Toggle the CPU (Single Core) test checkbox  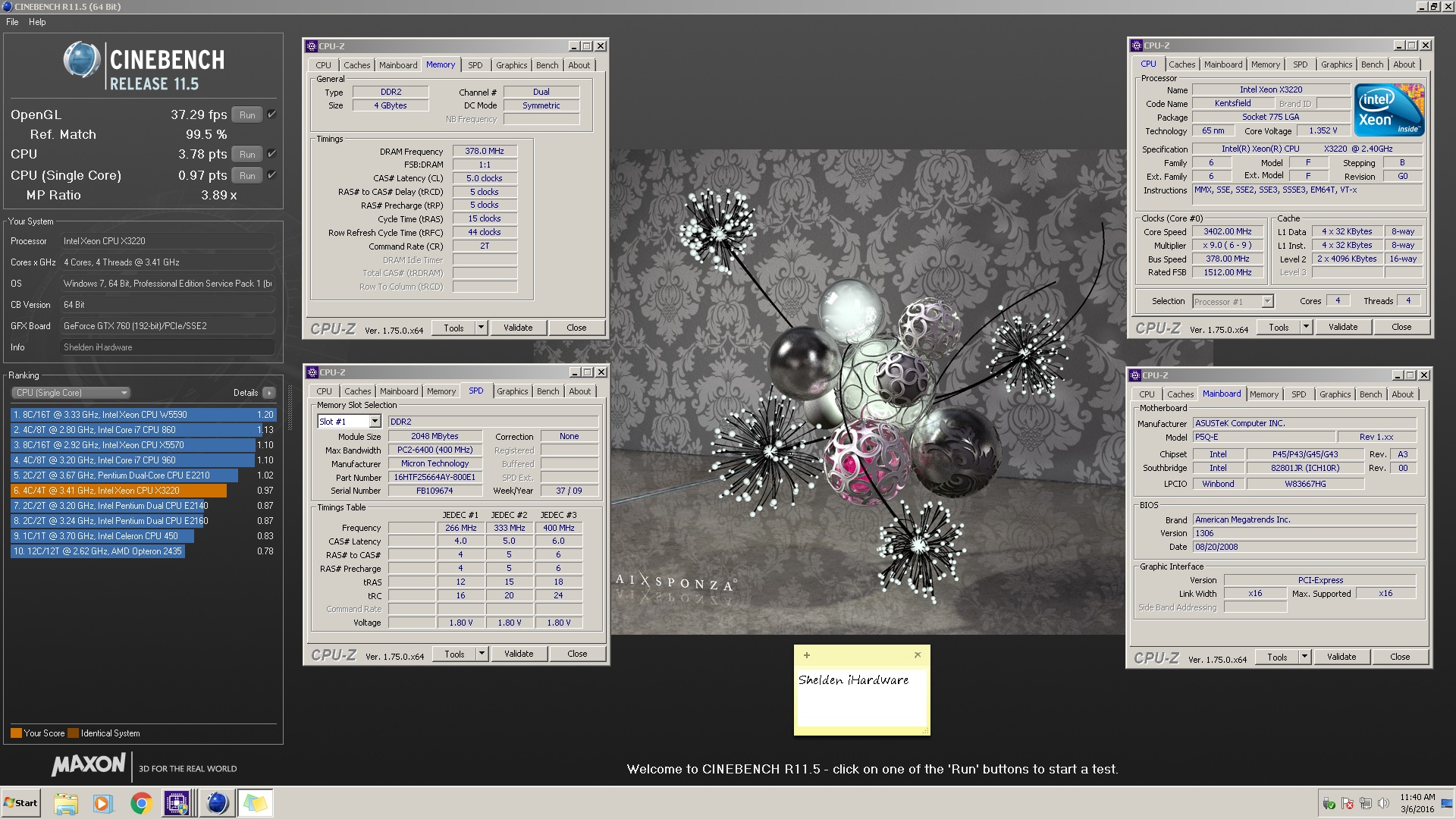[x=271, y=175]
